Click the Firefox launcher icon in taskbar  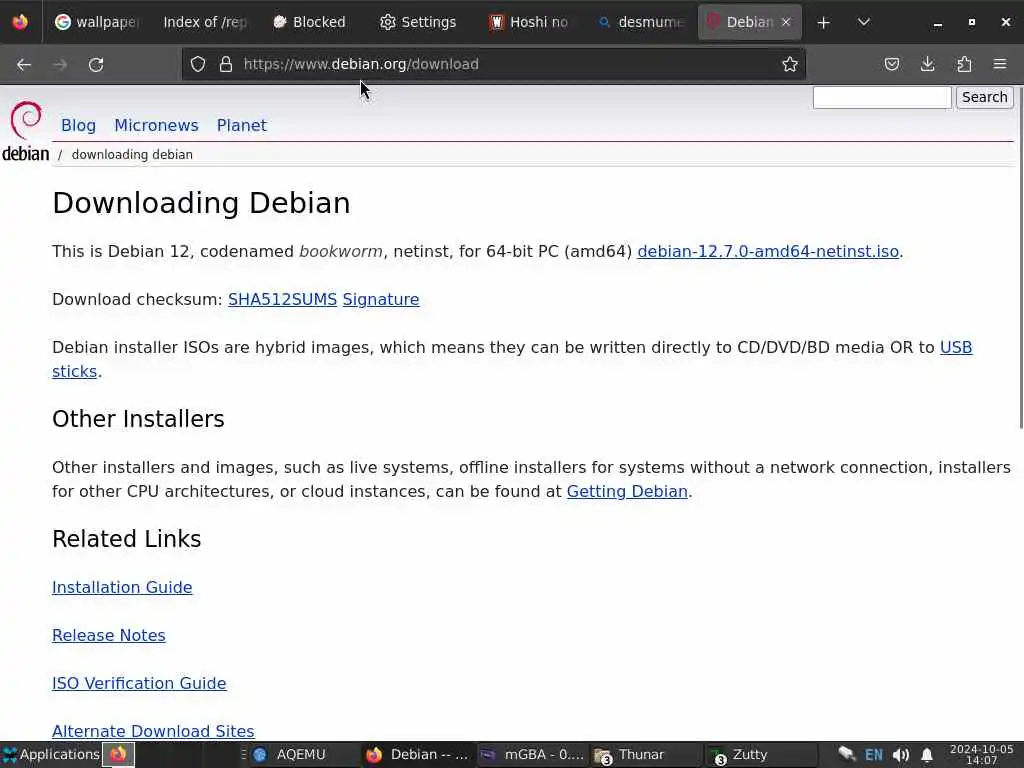[x=118, y=754]
